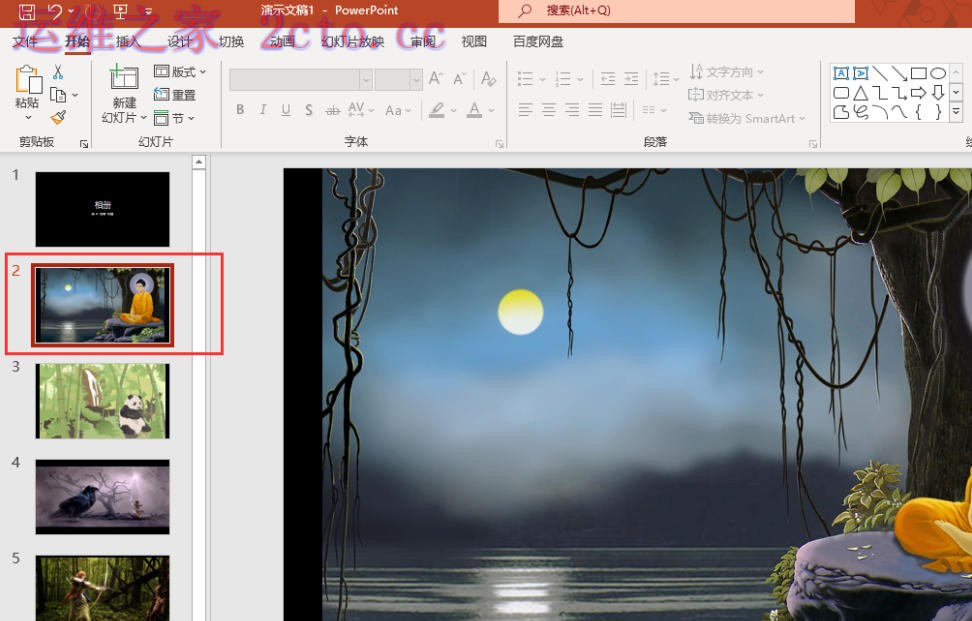Switch to the Slide Show (幻灯片放映) tab
This screenshot has width=972, height=621.
(x=353, y=42)
